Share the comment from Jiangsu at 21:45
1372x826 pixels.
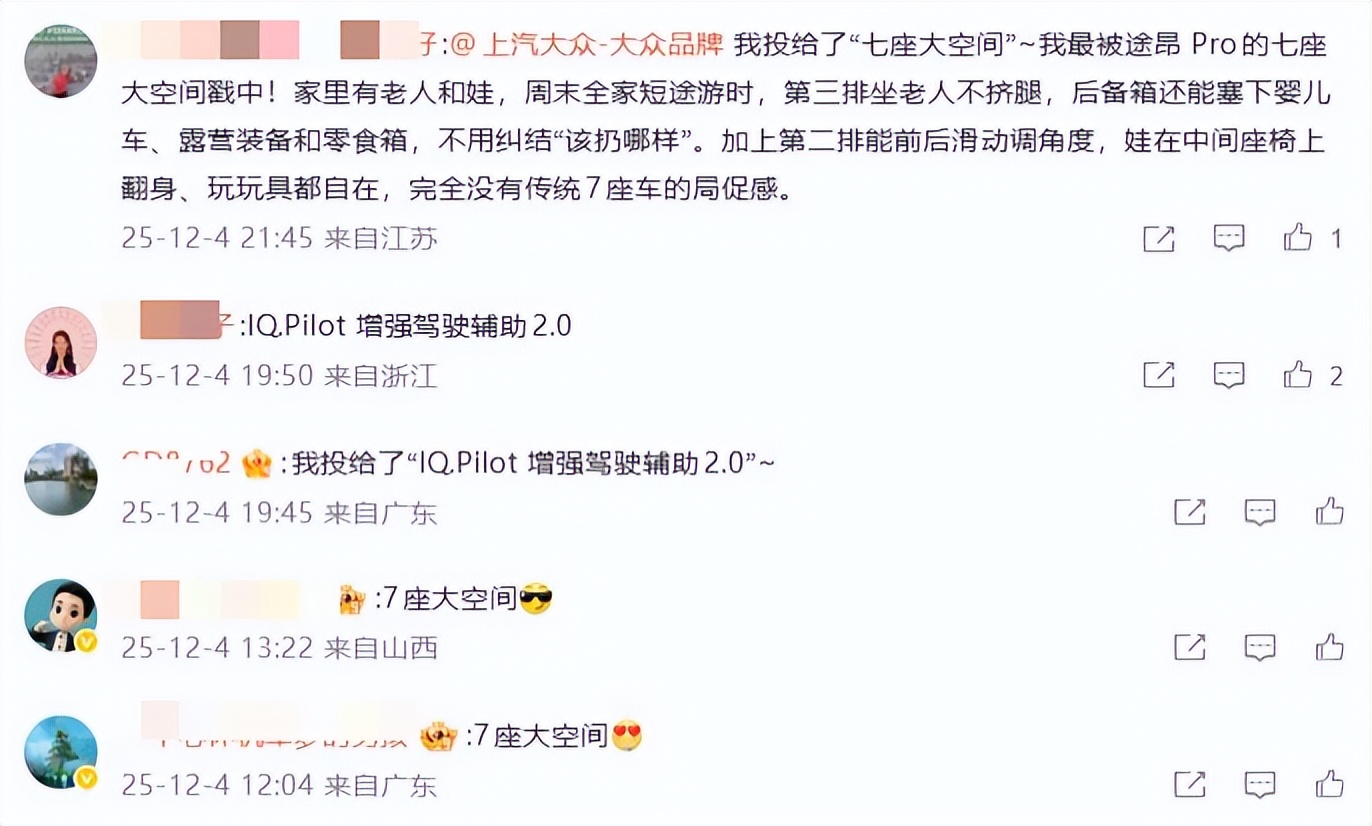pyautogui.click(x=1158, y=238)
